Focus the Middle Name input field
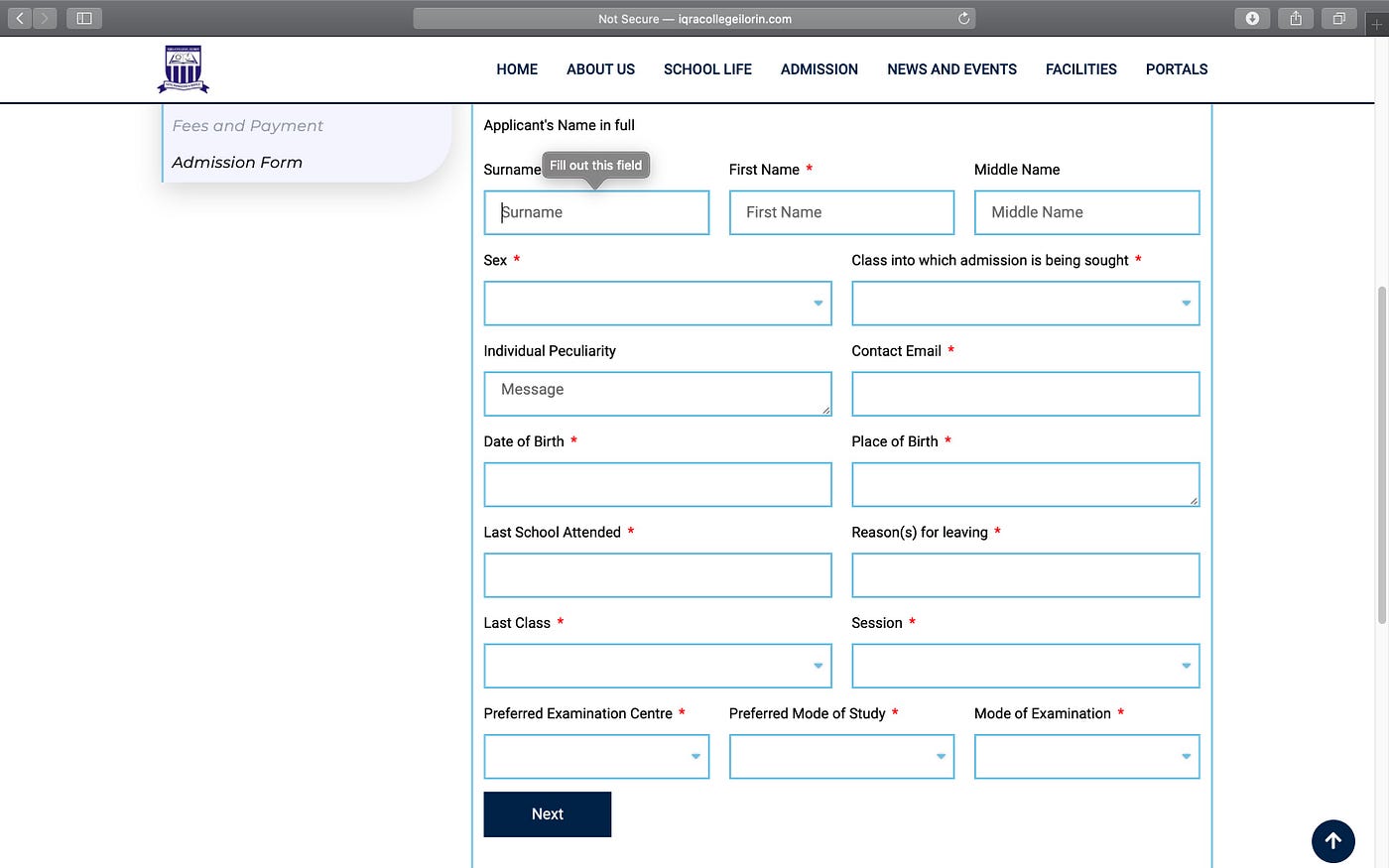Image resolution: width=1389 pixels, height=868 pixels. coord(1086,212)
